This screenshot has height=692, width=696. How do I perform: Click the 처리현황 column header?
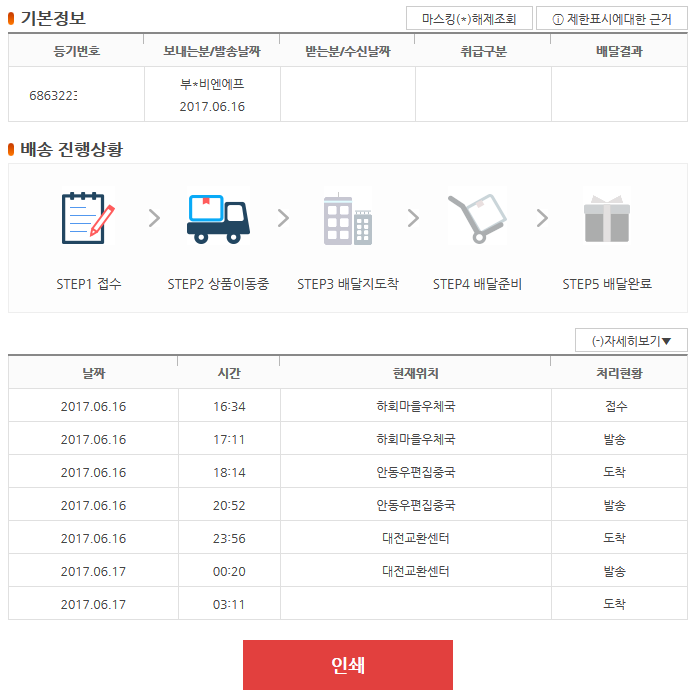pyautogui.click(x=618, y=373)
